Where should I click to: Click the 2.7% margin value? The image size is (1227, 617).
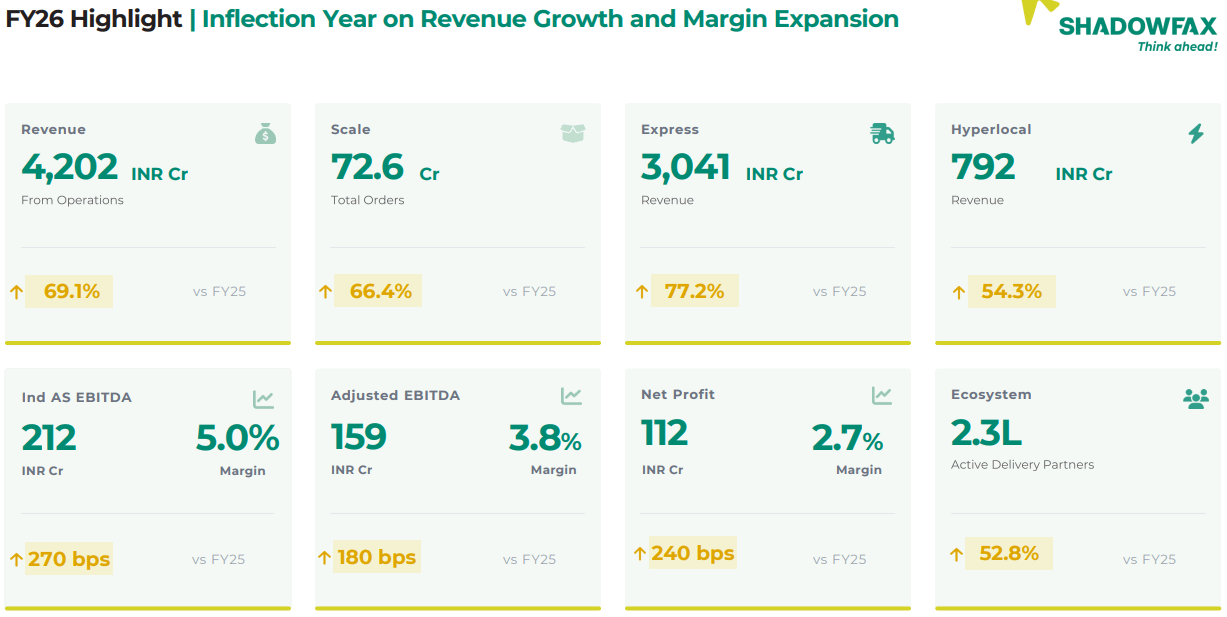pos(848,438)
